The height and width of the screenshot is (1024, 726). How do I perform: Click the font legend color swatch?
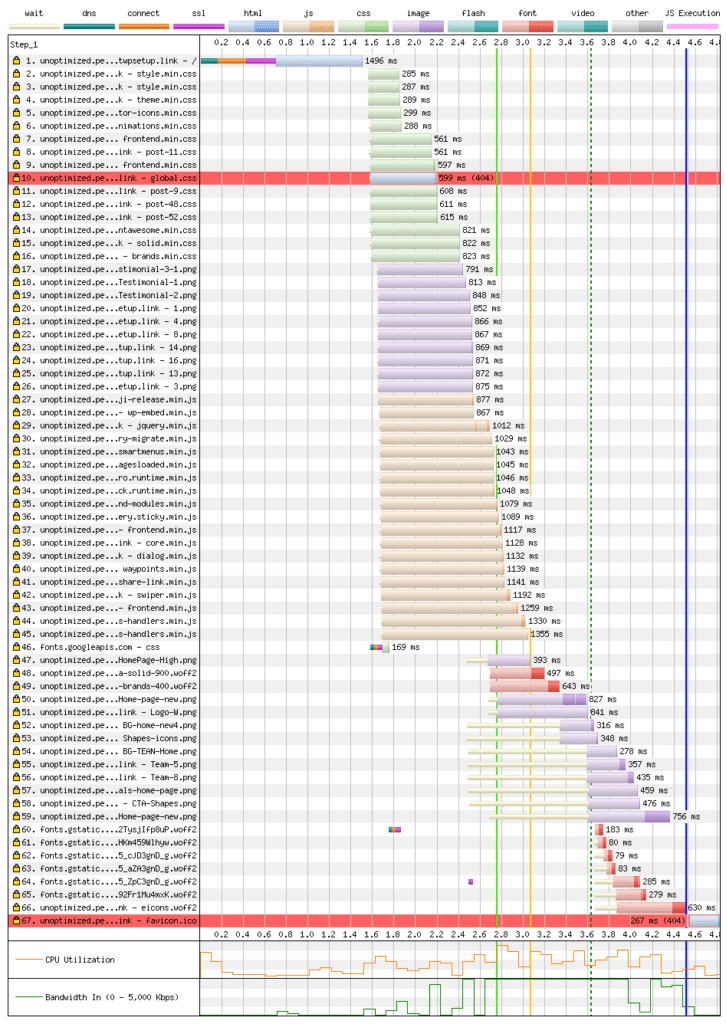(x=528, y=26)
